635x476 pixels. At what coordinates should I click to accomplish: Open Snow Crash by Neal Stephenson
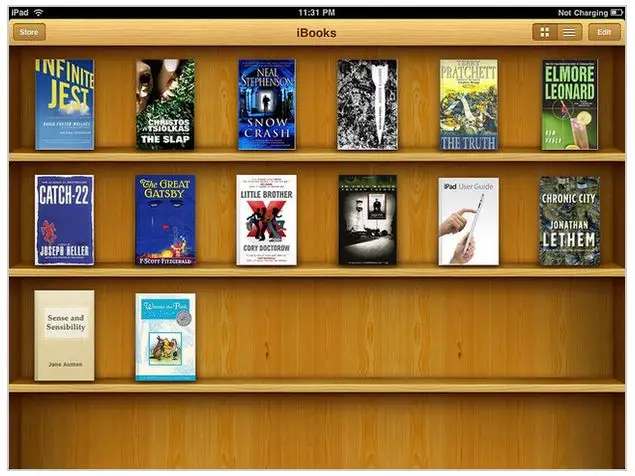(x=267, y=105)
